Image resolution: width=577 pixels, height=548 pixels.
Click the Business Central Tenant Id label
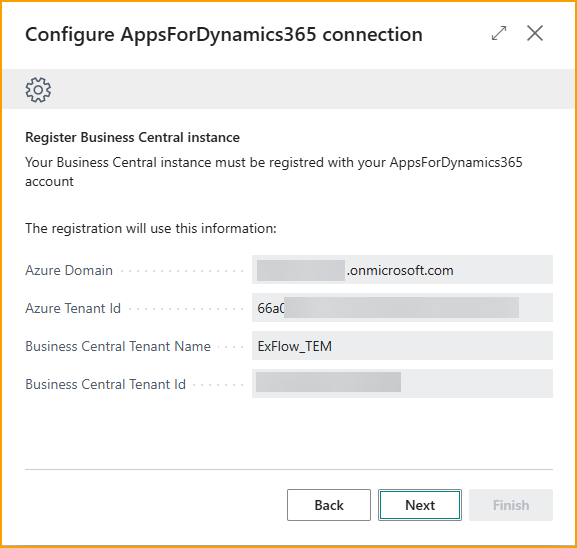(x=105, y=384)
